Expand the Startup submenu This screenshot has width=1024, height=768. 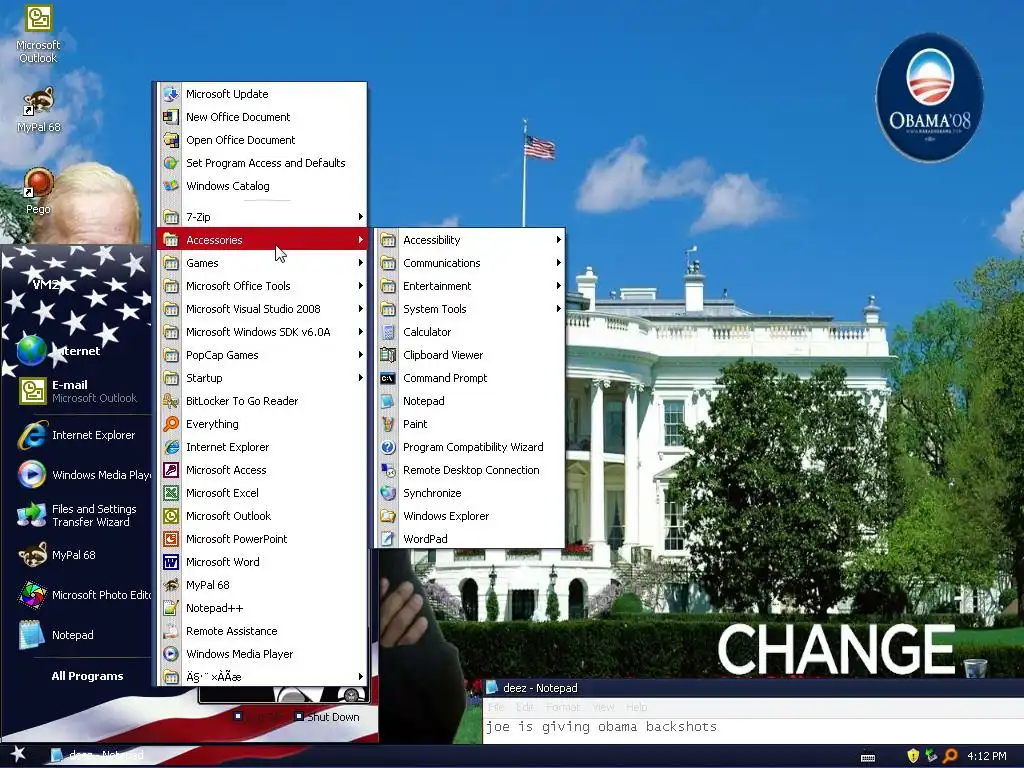(x=262, y=378)
